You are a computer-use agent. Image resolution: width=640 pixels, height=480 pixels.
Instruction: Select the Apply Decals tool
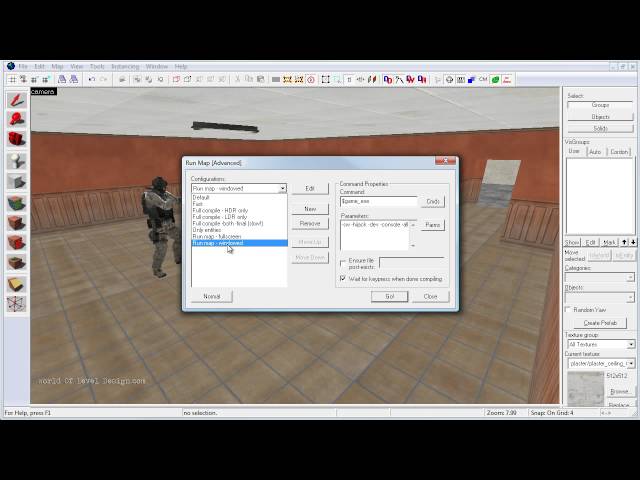pyautogui.click(x=16, y=242)
